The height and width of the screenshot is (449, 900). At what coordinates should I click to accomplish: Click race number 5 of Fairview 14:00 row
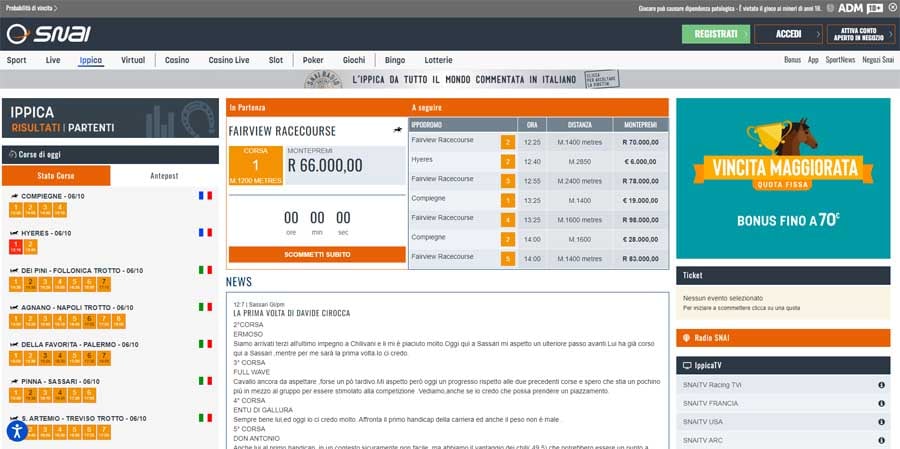[x=507, y=259]
